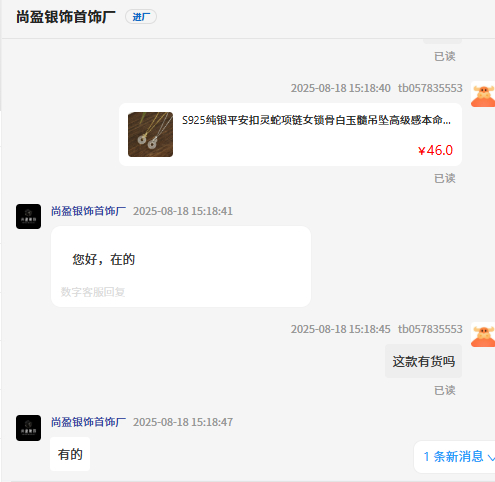Open the 进厂 badge beside shop name

(141, 17)
